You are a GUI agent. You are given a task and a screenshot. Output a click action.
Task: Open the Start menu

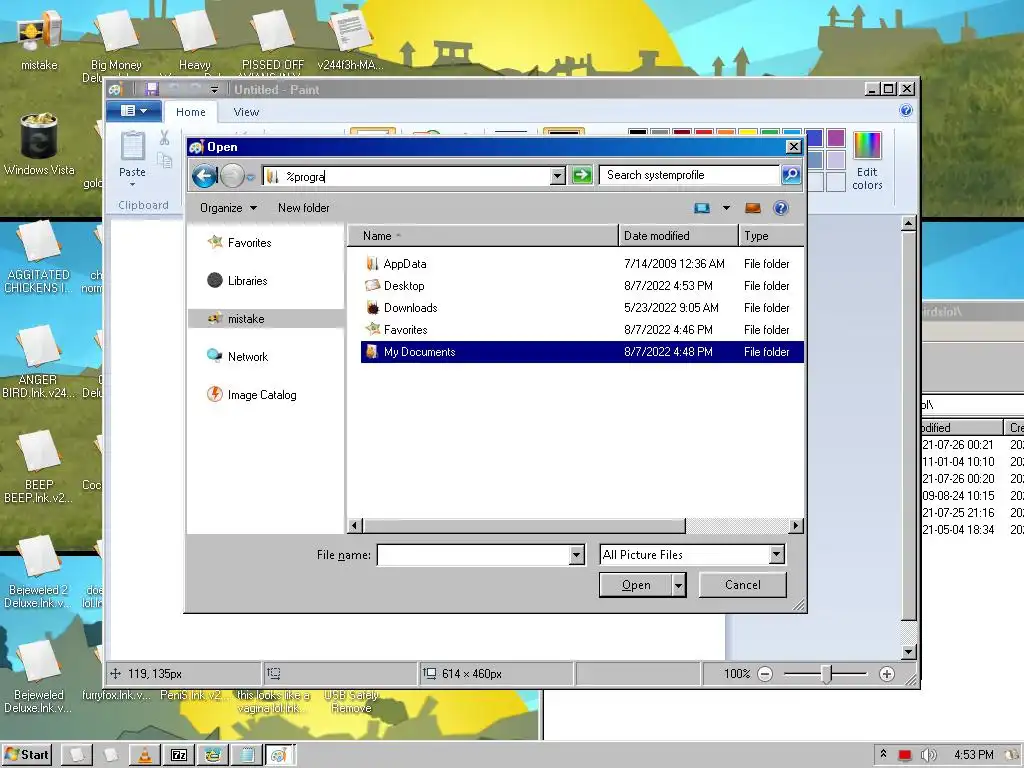click(x=27, y=755)
